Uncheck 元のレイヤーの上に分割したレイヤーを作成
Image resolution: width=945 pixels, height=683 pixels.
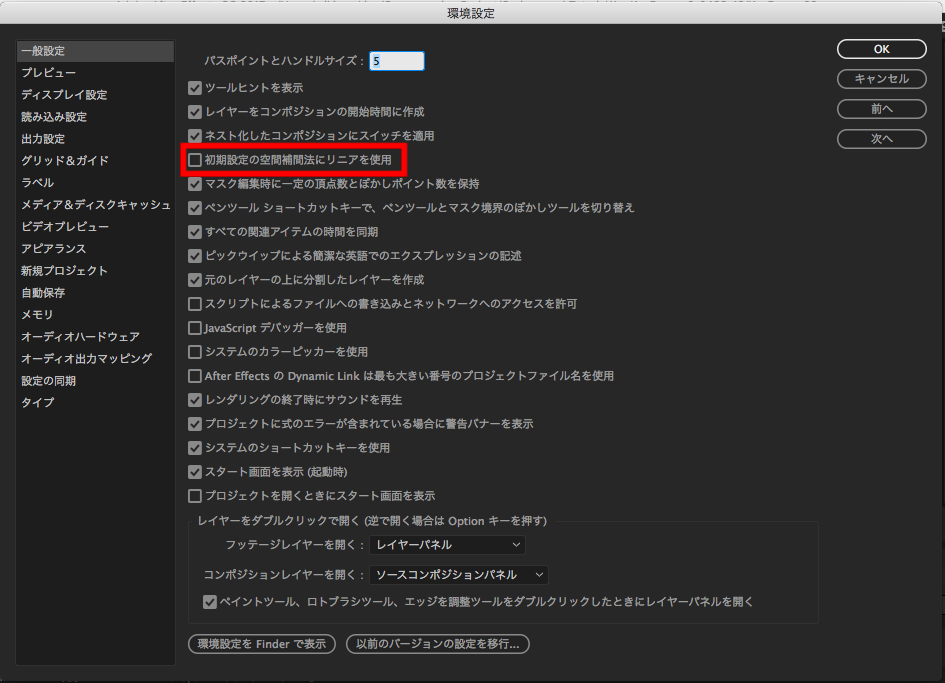[x=195, y=280]
